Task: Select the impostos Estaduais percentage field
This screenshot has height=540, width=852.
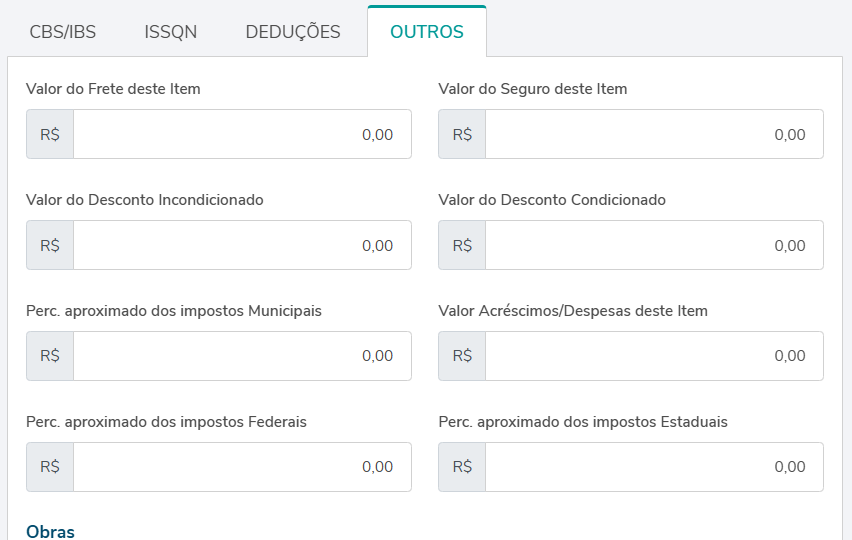Action: 654,468
